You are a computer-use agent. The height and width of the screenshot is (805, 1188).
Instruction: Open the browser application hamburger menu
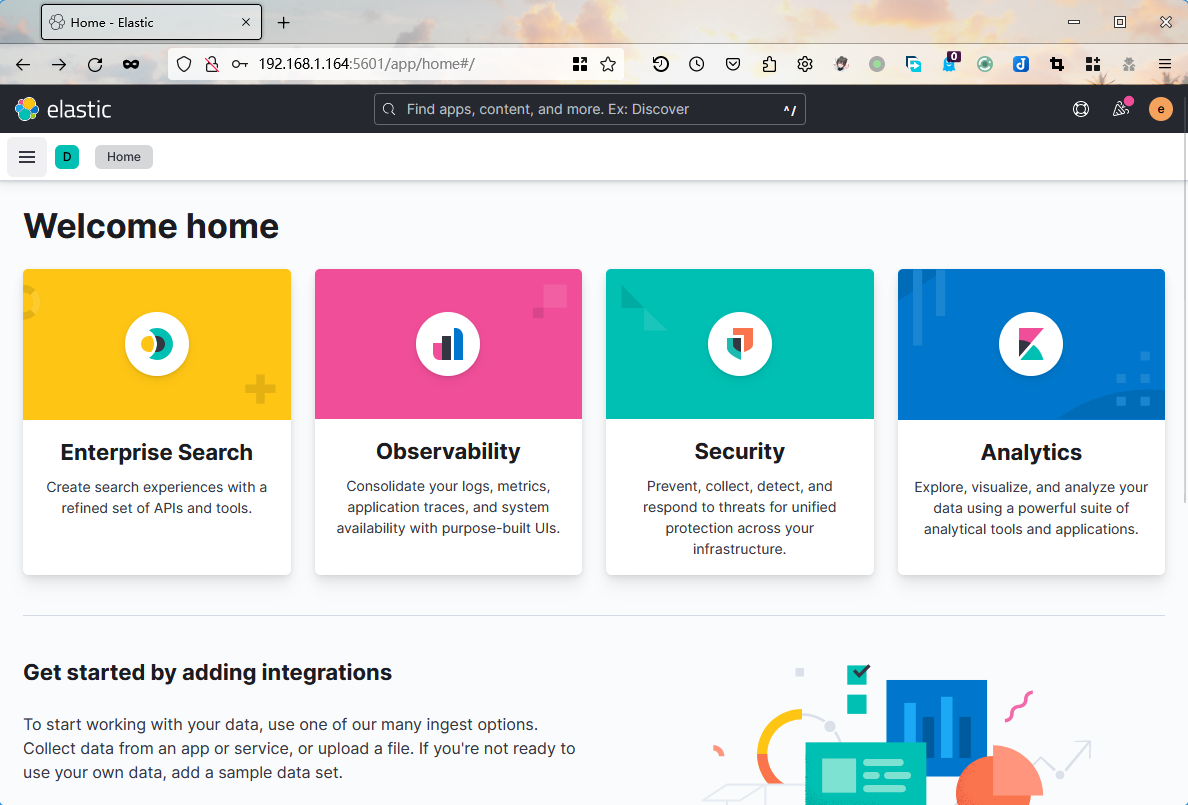(x=1165, y=64)
